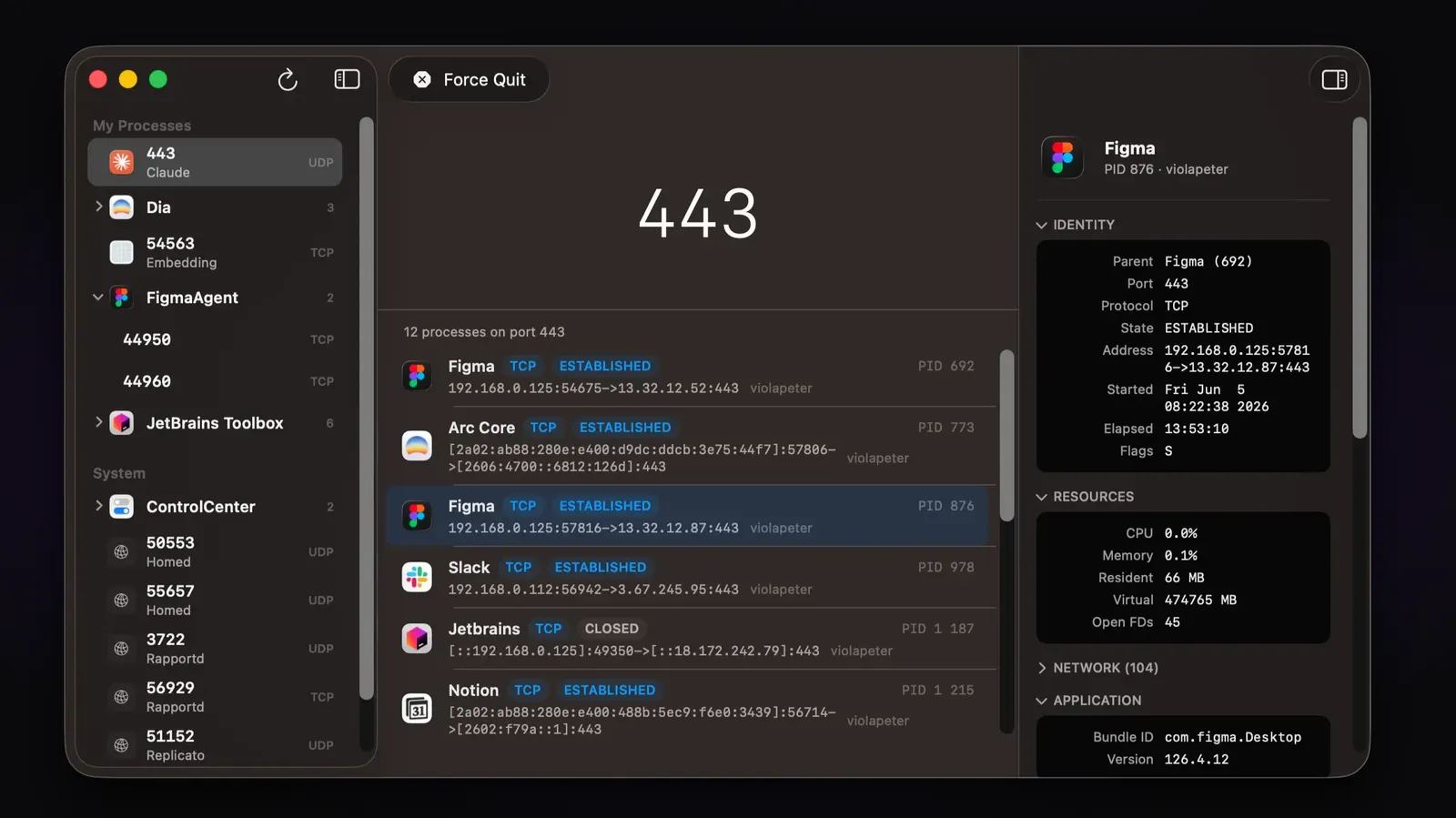The height and width of the screenshot is (818, 1456).
Task: Click the My Processes section header
Action: point(142,126)
